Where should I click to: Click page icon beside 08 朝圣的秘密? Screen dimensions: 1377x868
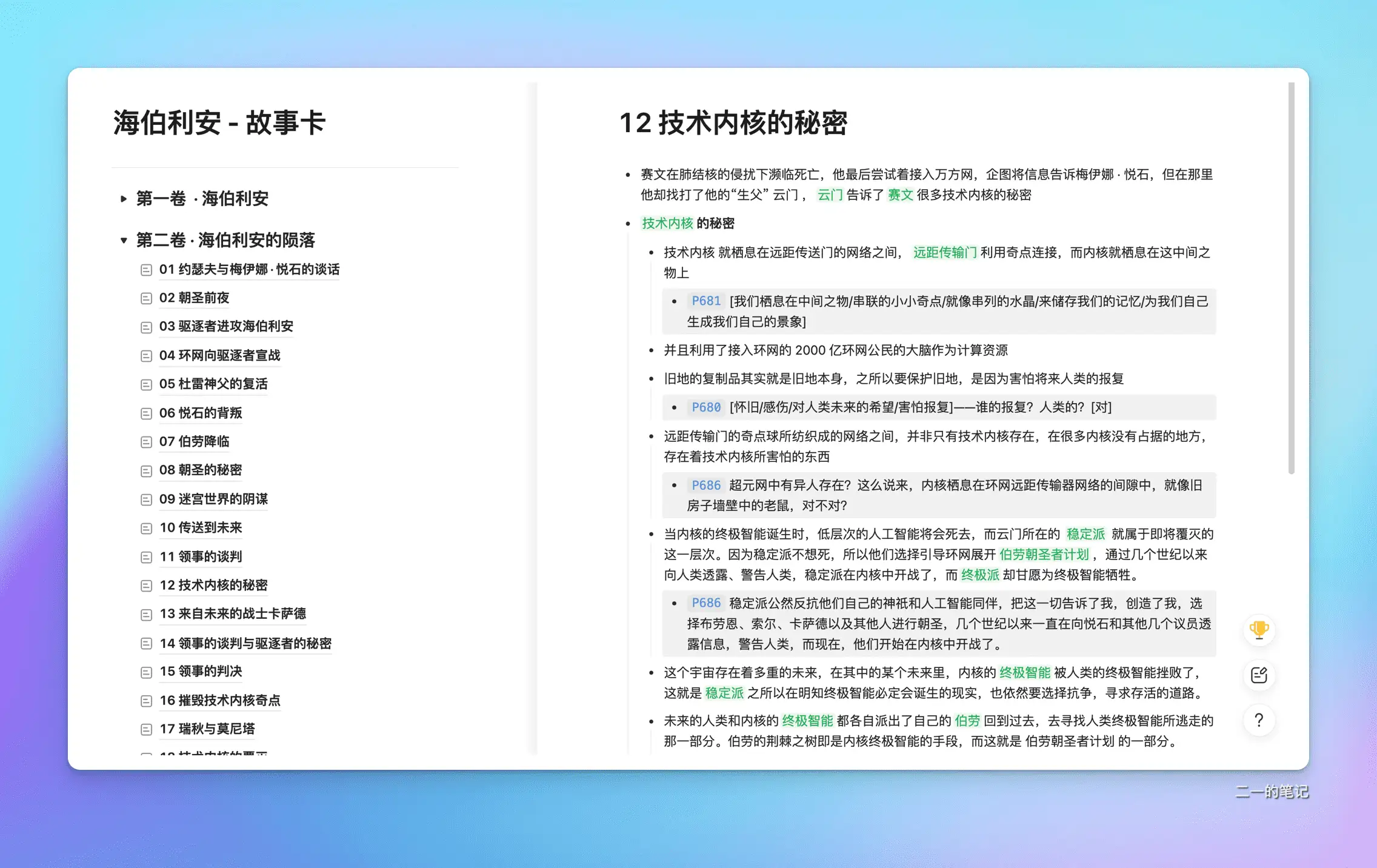click(x=146, y=471)
